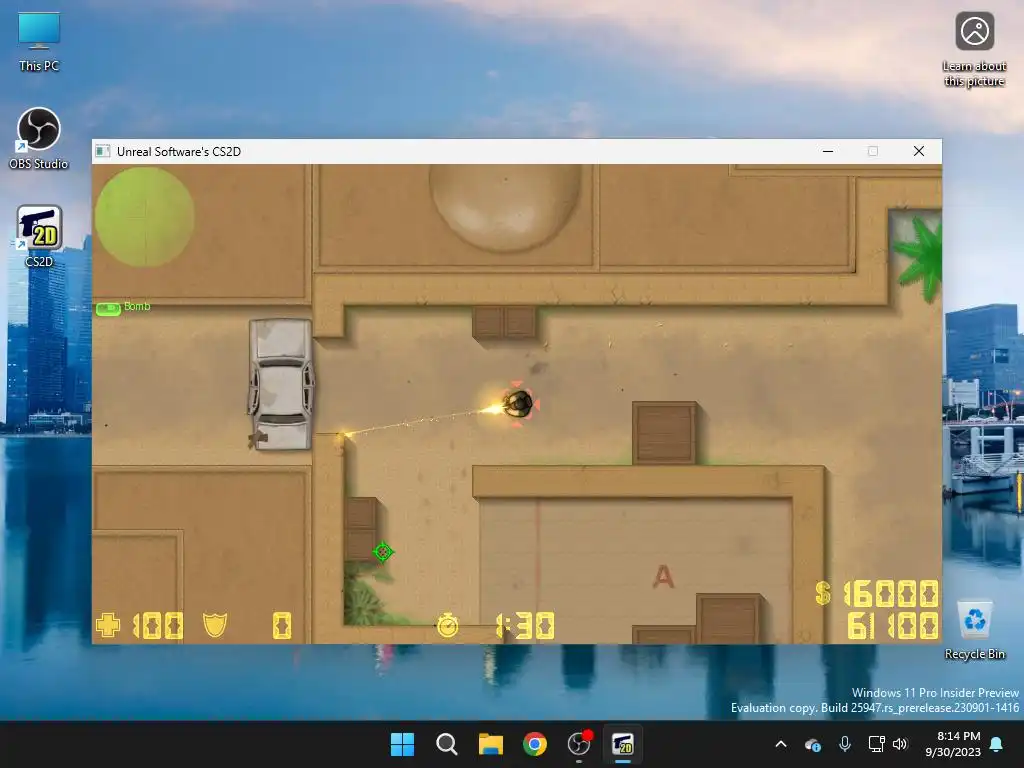Open the volume tray icon
1024x768 pixels.
(x=901, y=744)
